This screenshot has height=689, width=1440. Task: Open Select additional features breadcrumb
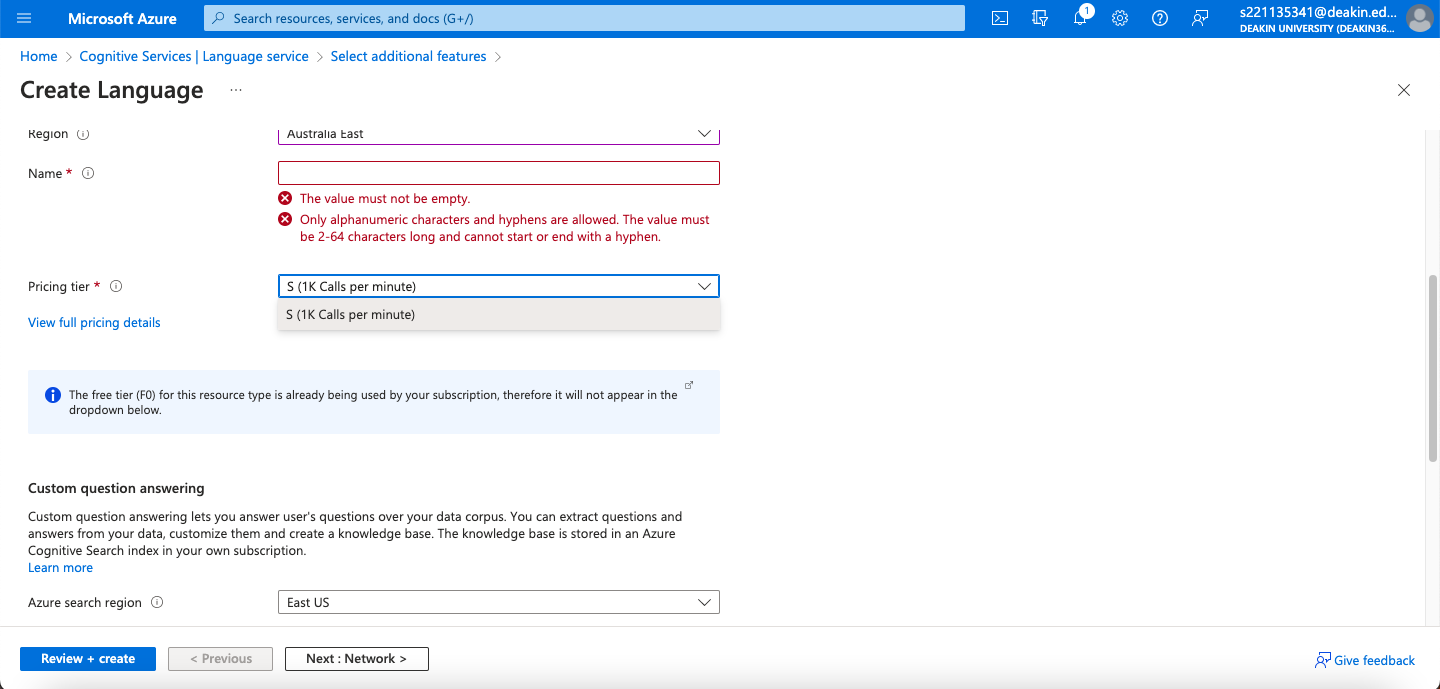coord(408,56)
